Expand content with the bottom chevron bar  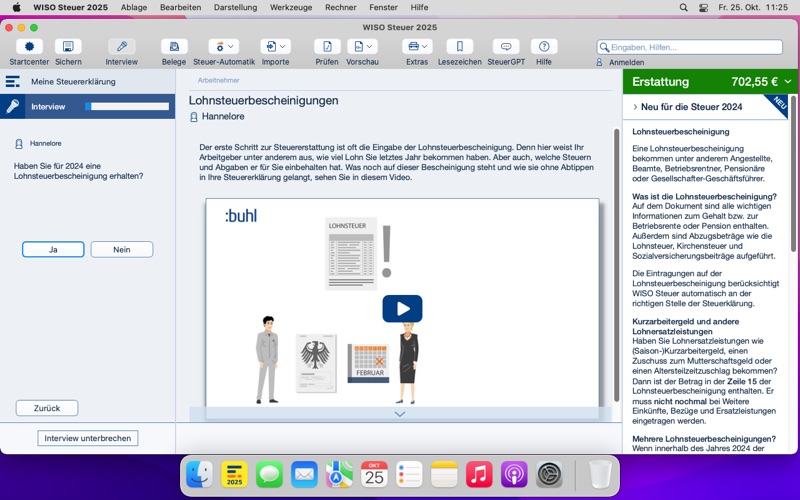tap(400, 414)
